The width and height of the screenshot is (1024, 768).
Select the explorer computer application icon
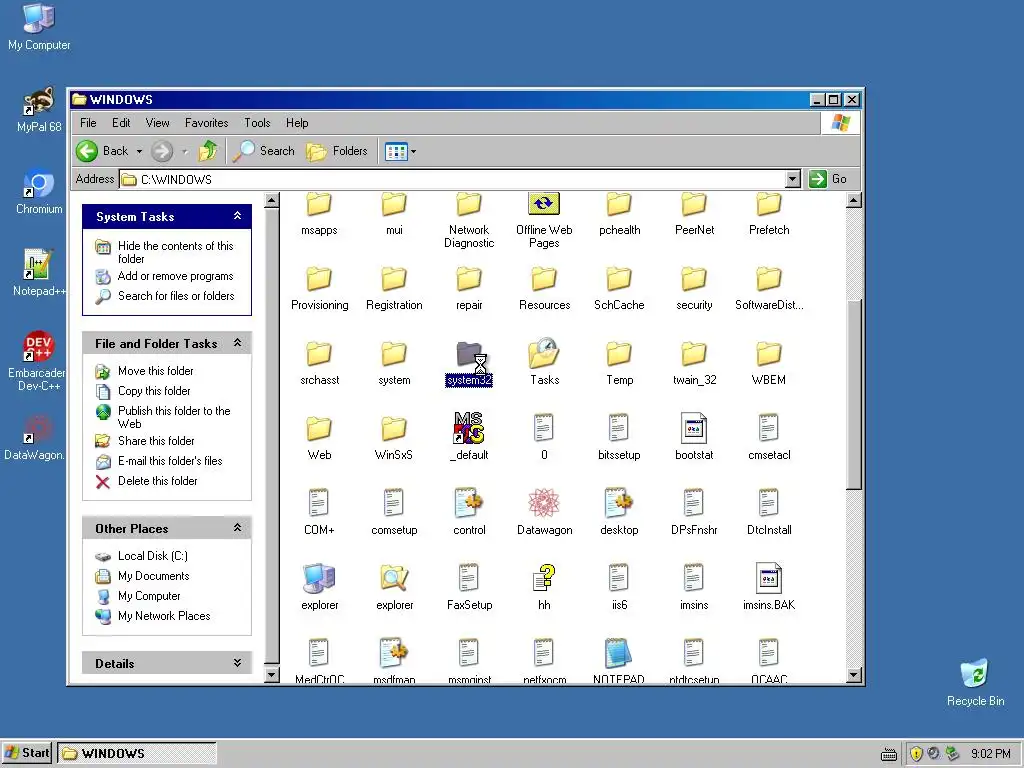319,578
